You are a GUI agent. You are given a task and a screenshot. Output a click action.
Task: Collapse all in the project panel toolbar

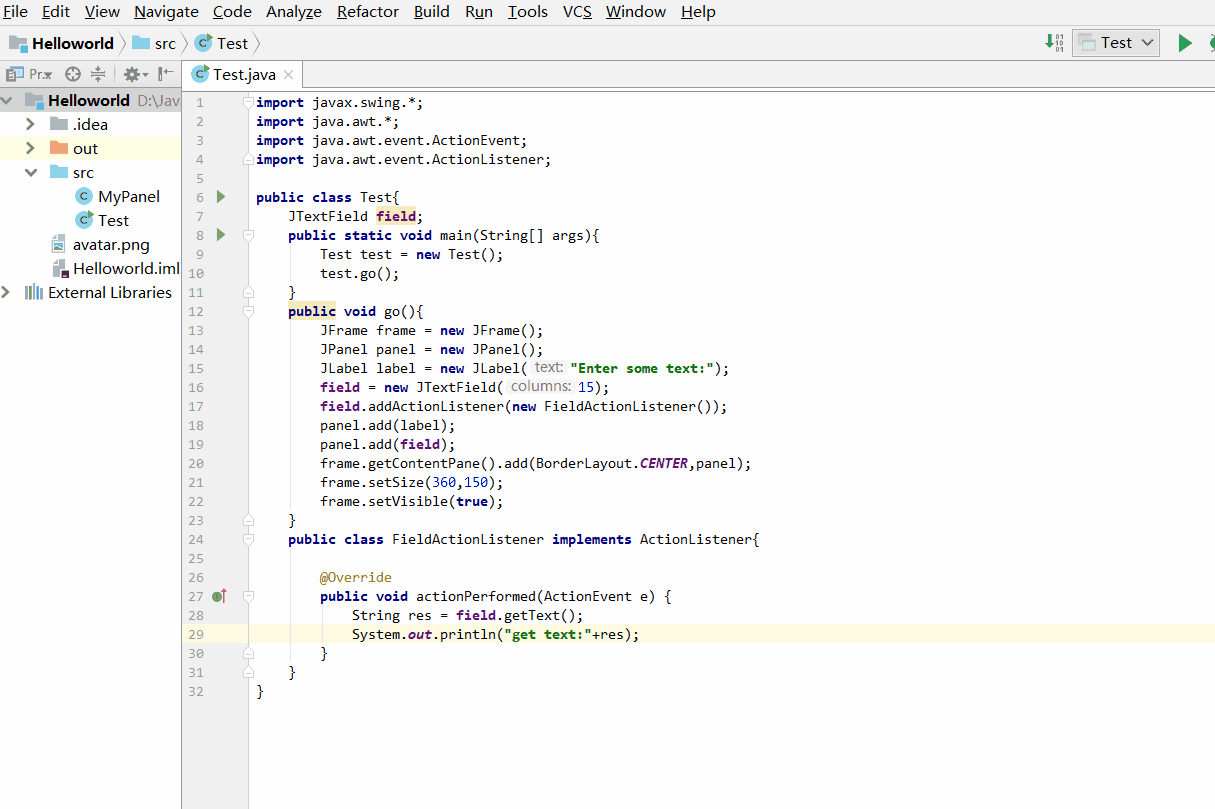[x=98, y=74]
